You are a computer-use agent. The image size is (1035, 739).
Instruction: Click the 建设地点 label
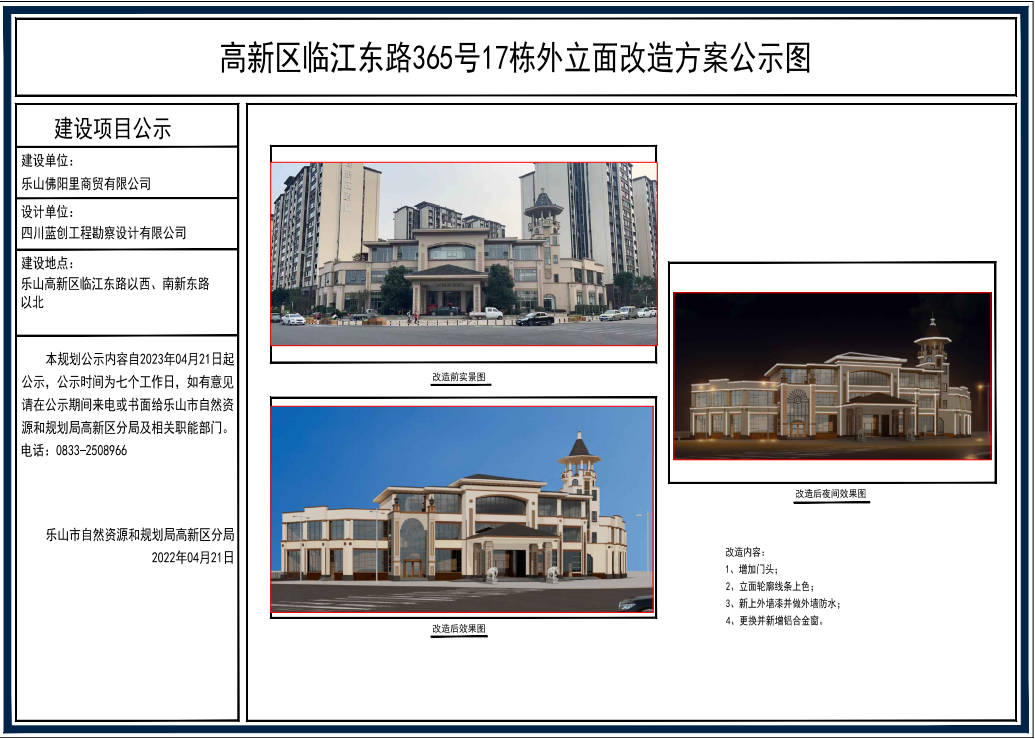(48, 263)
